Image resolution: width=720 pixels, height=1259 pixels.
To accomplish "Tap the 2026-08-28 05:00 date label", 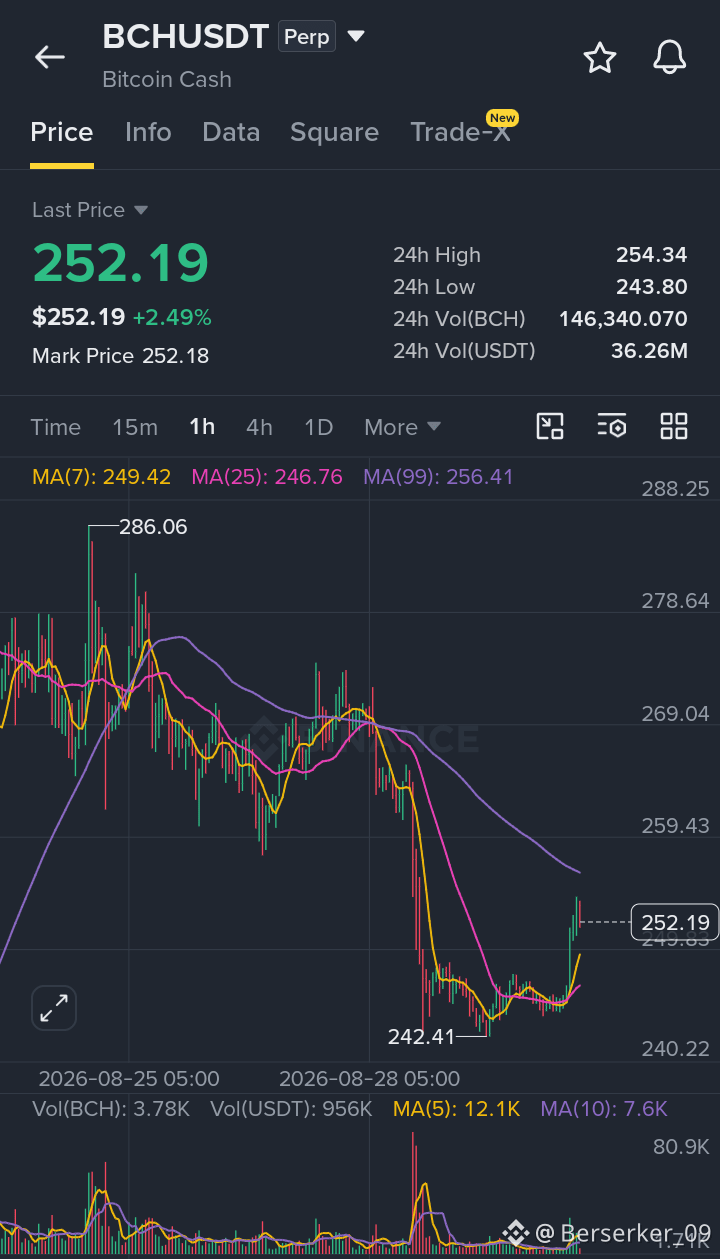I will point(370,1079).
